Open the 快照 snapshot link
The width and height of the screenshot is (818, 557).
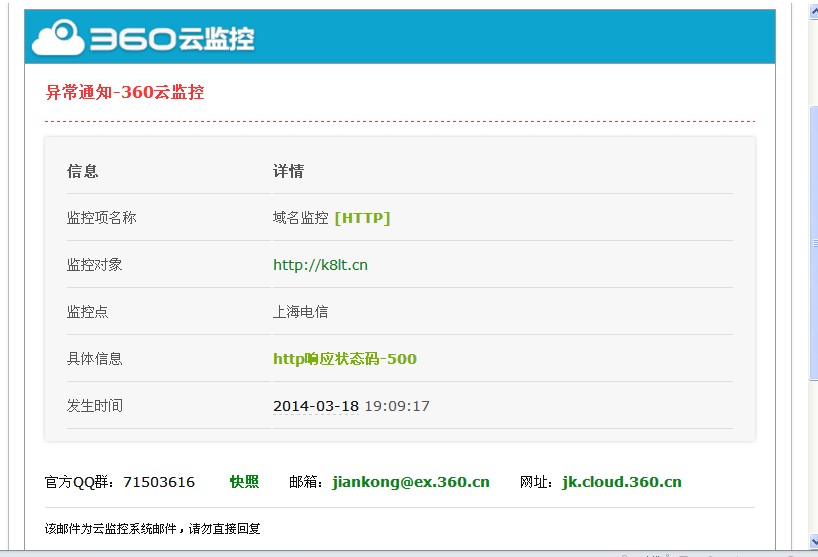pos(244,481)
